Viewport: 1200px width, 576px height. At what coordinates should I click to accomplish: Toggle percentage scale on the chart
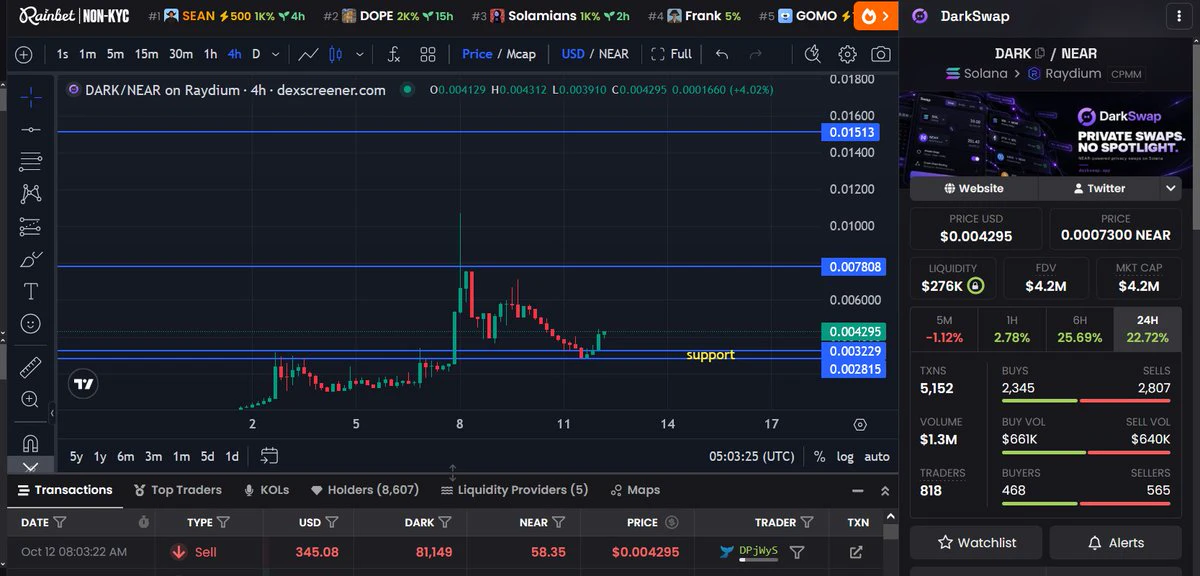point(820,456)
